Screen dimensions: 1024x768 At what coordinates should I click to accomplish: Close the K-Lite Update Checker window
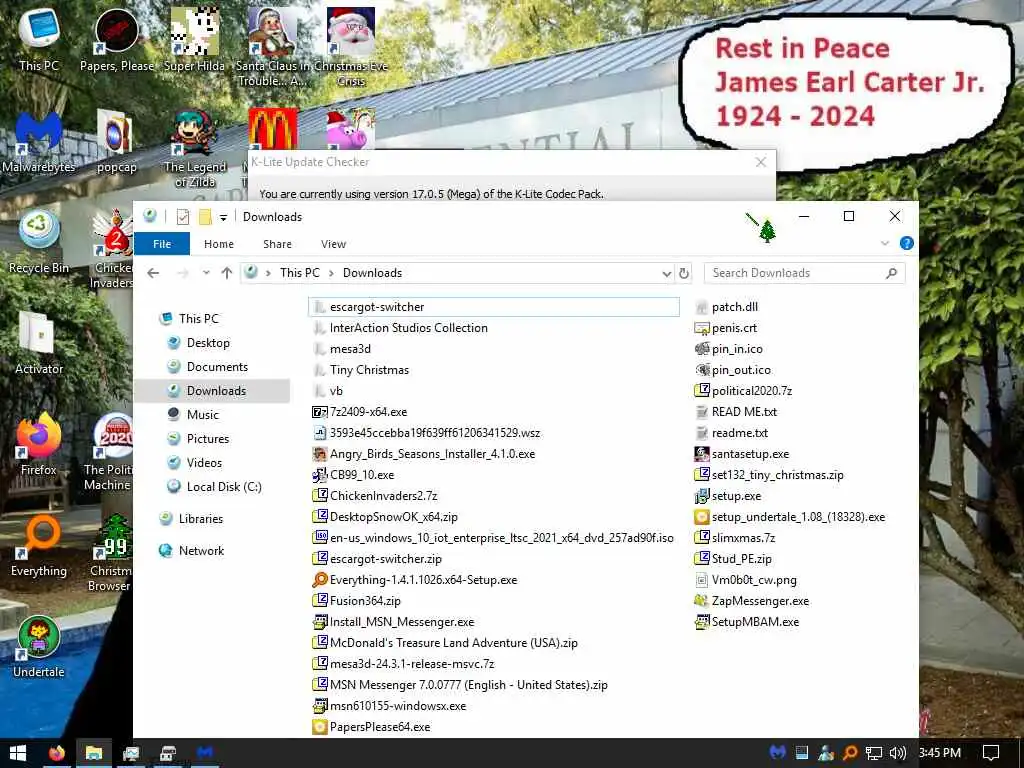(x=761, y=162)
